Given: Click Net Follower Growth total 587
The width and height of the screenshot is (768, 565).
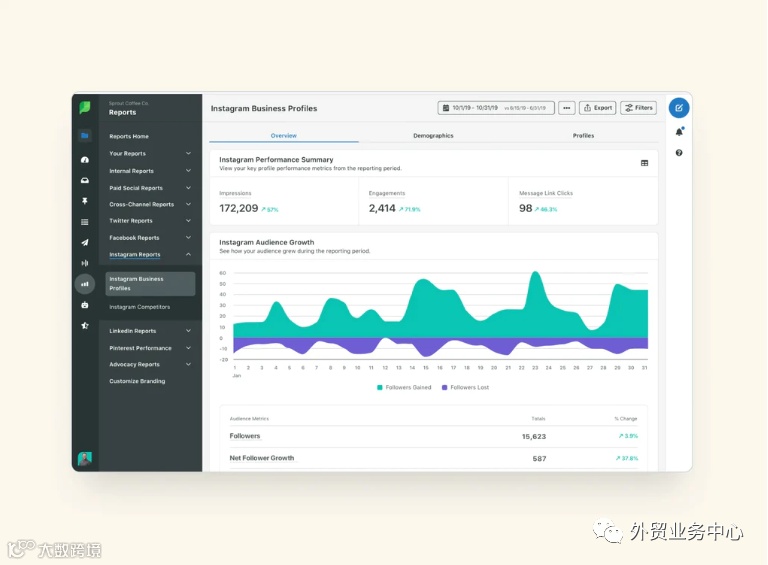Looking at the screenshot, I should coord(539,459).
